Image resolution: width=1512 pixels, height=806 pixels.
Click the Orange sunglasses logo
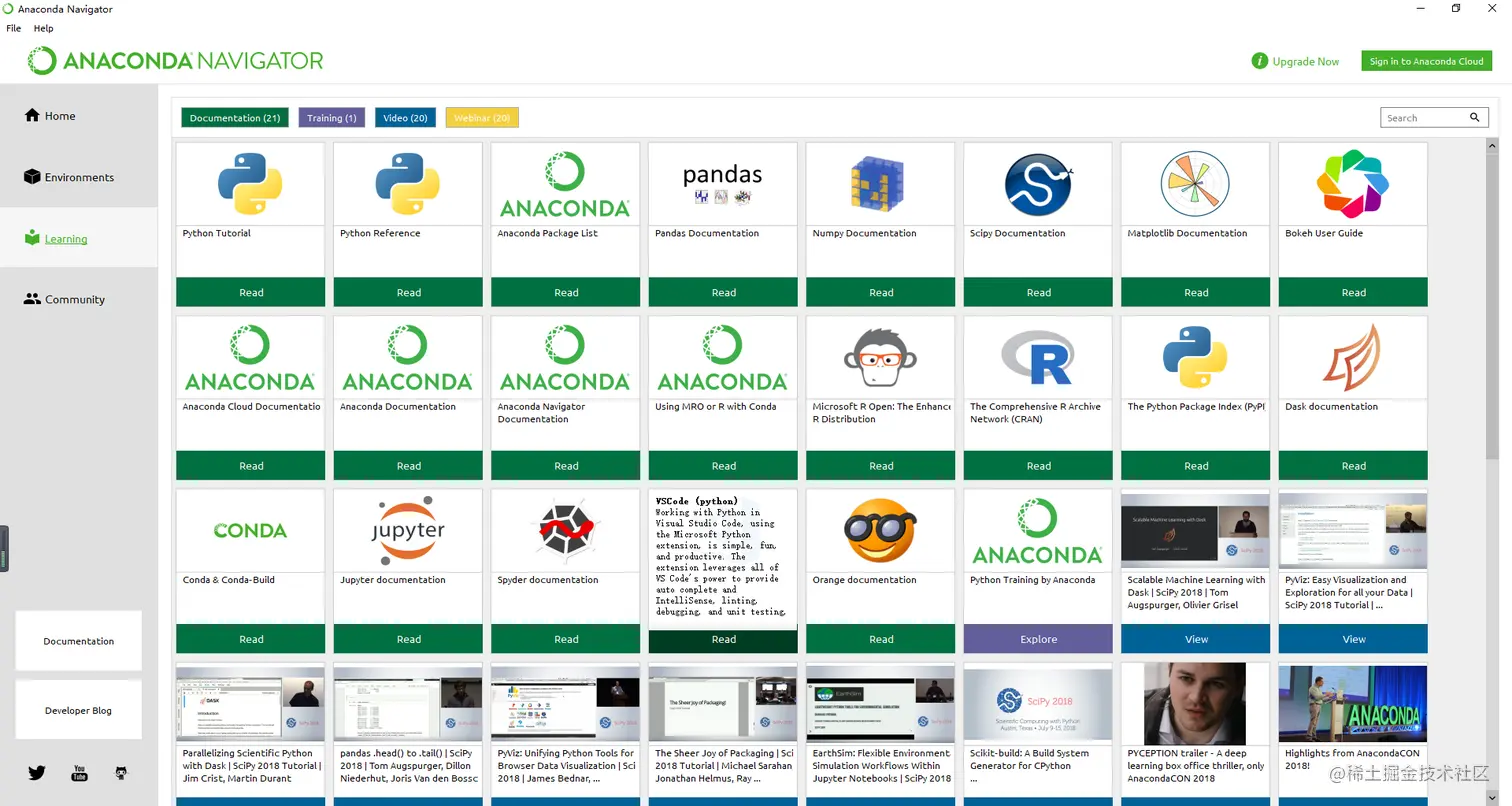pyautogui.click(x=880, y=531)
